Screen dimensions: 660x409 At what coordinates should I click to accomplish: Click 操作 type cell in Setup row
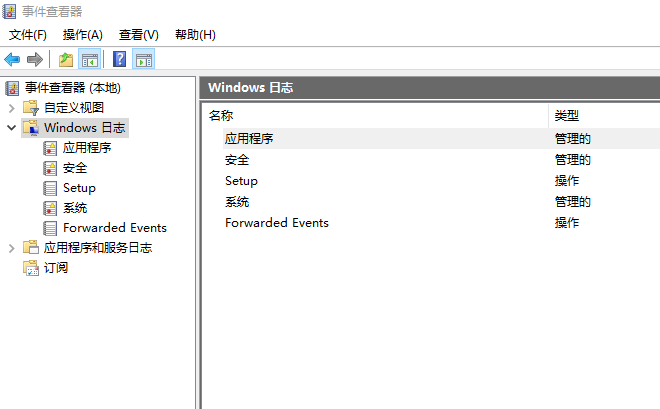[567, 181]
